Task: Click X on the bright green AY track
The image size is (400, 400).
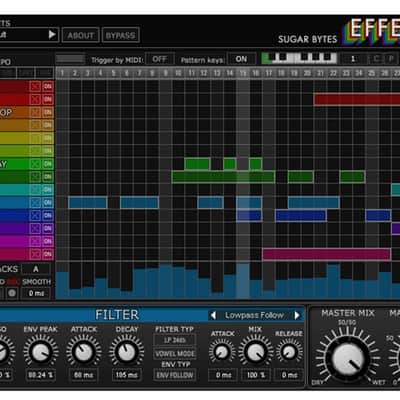Action: coord(35,164)
